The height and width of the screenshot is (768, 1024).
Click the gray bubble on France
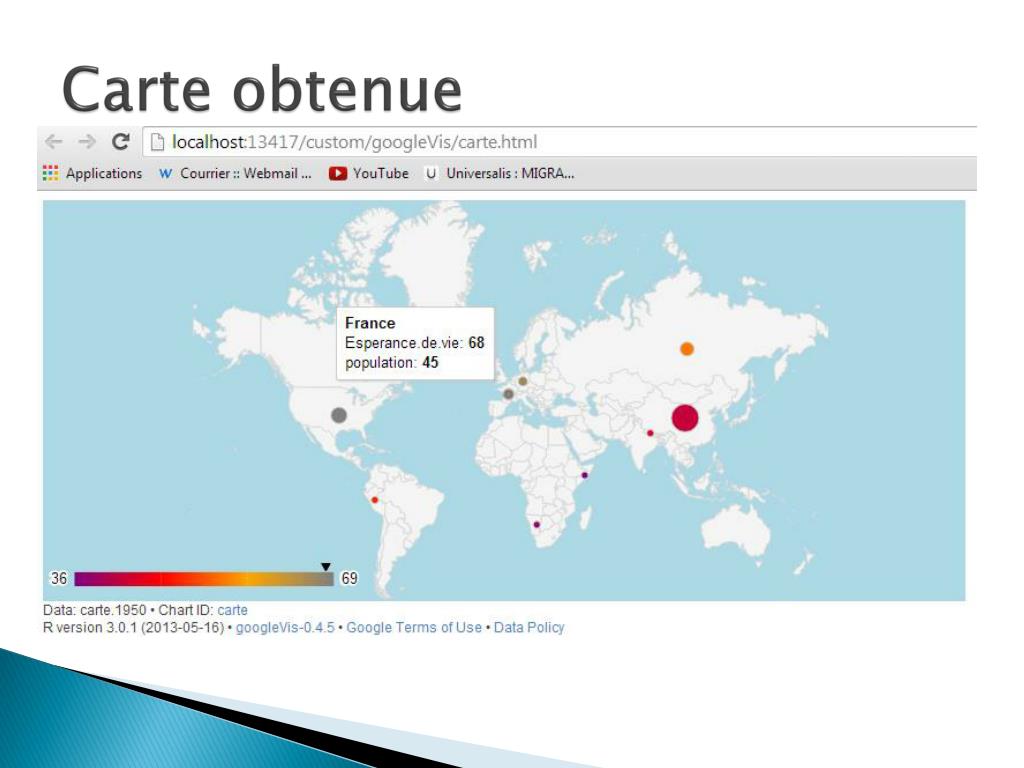[x=509, y=394]
